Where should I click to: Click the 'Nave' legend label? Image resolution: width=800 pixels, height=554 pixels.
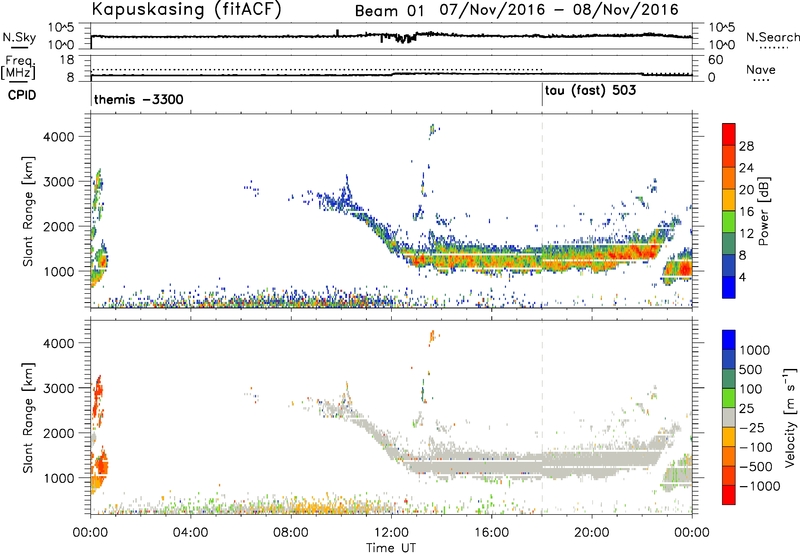pyautogui.click(x=761, y=69)
